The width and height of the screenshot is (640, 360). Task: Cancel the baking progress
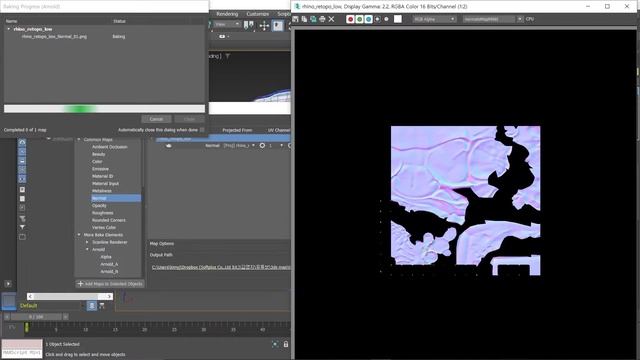tap(156, 119)
